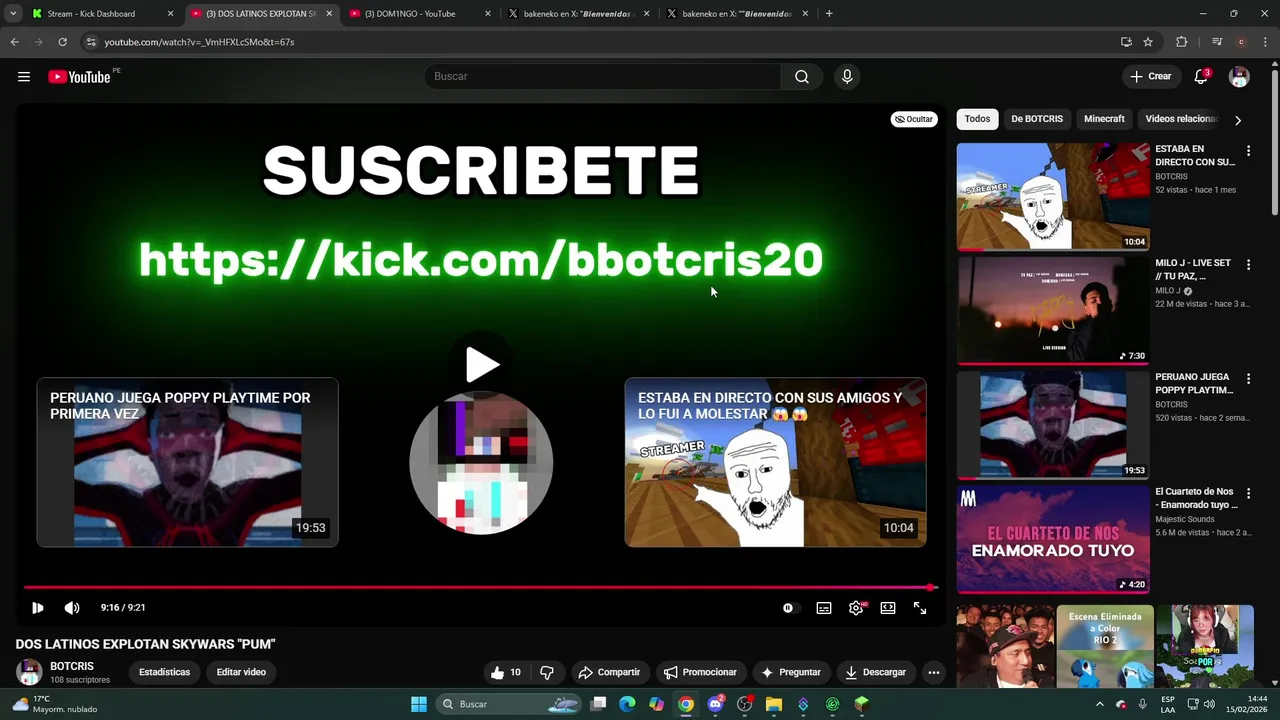Open options for PERUANO JUEGA POPPY video
The image size is (1280, 720).
1248,379
